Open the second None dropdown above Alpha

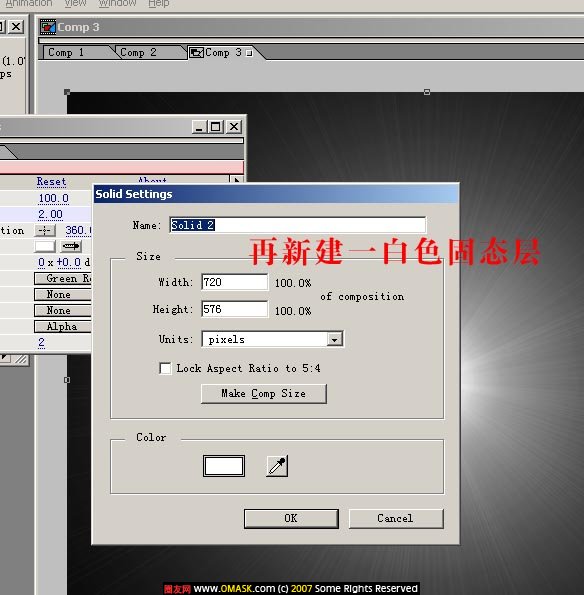coord(63,310)
